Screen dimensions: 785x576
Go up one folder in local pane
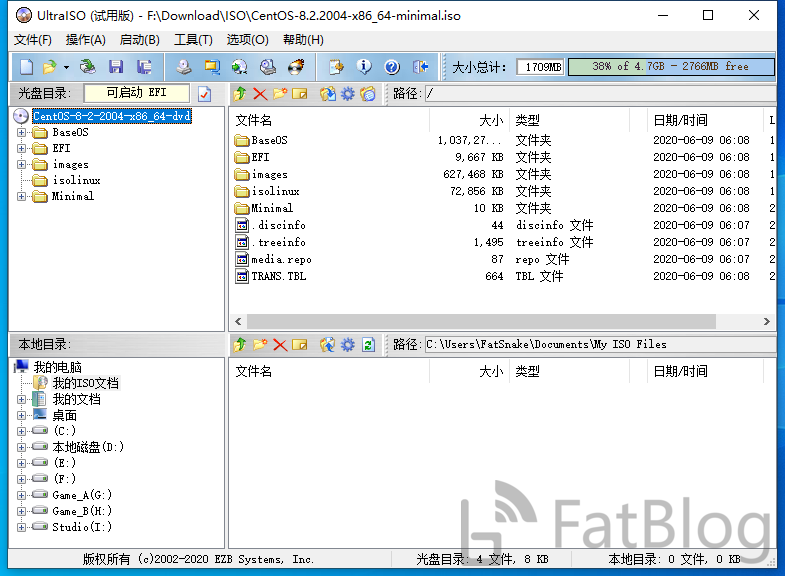(x=240, y=344)
